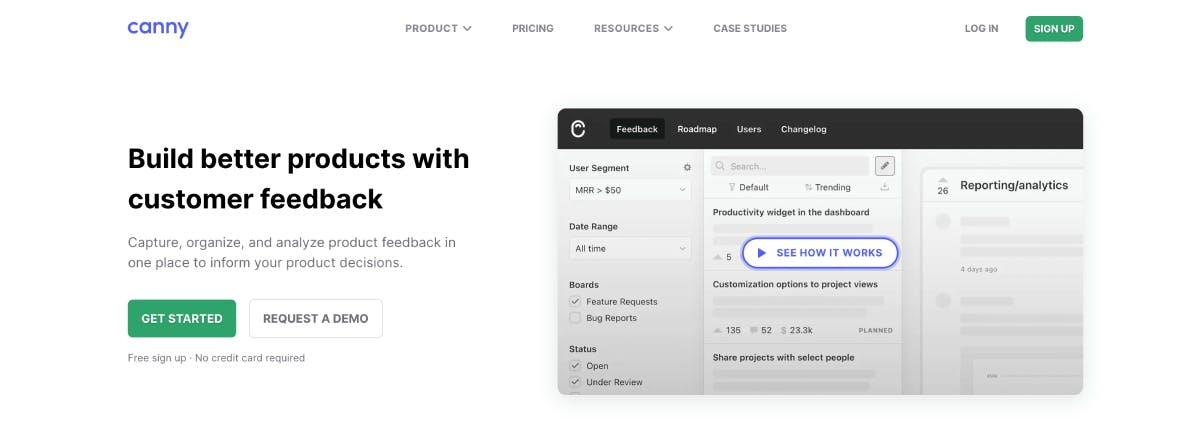Screen dimensions: 1200x432
Task: Toggle the Feature Requests checkbox
Action: (575, 301)
